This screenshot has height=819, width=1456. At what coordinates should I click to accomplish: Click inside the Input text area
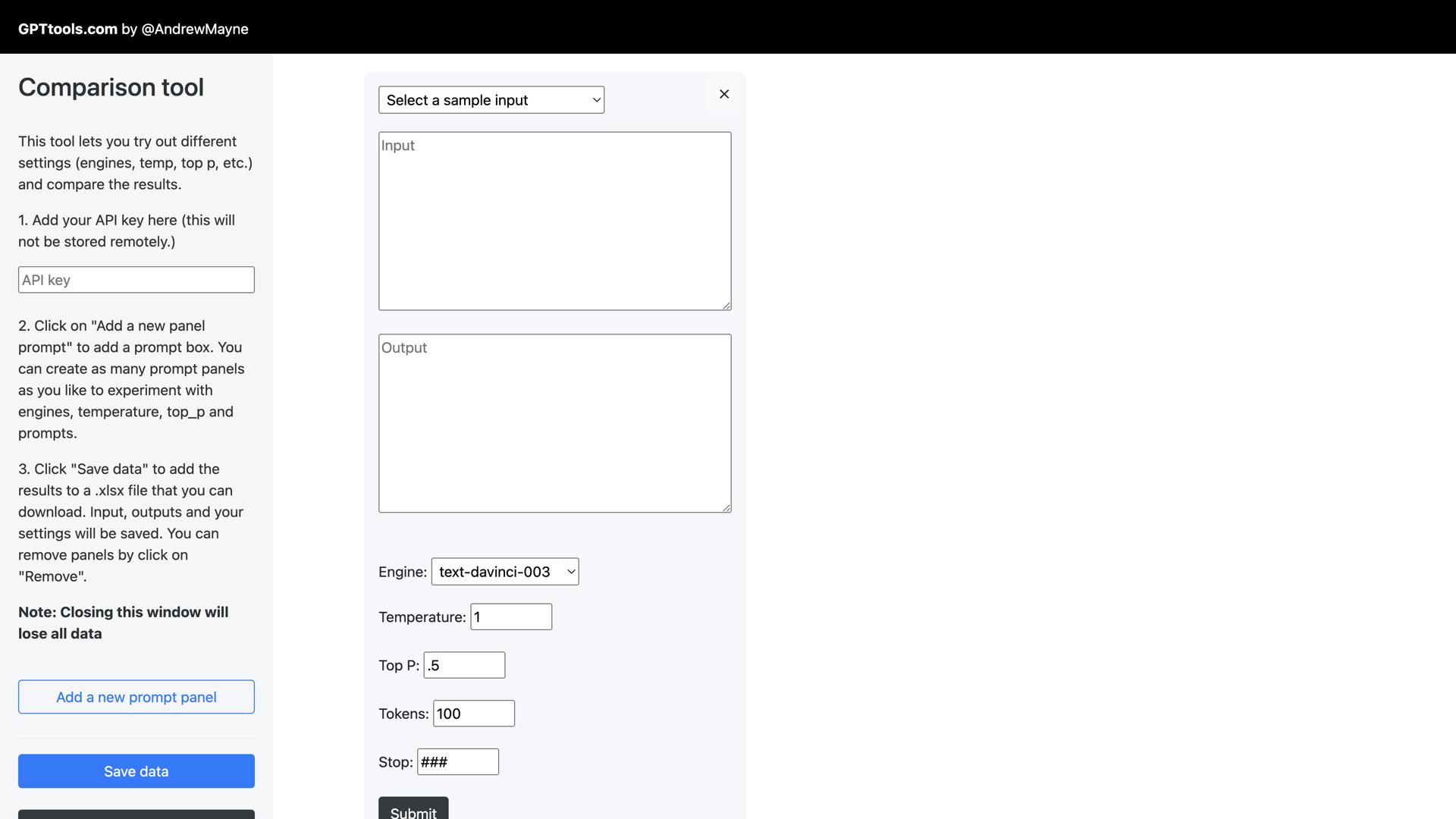(554, 220)
